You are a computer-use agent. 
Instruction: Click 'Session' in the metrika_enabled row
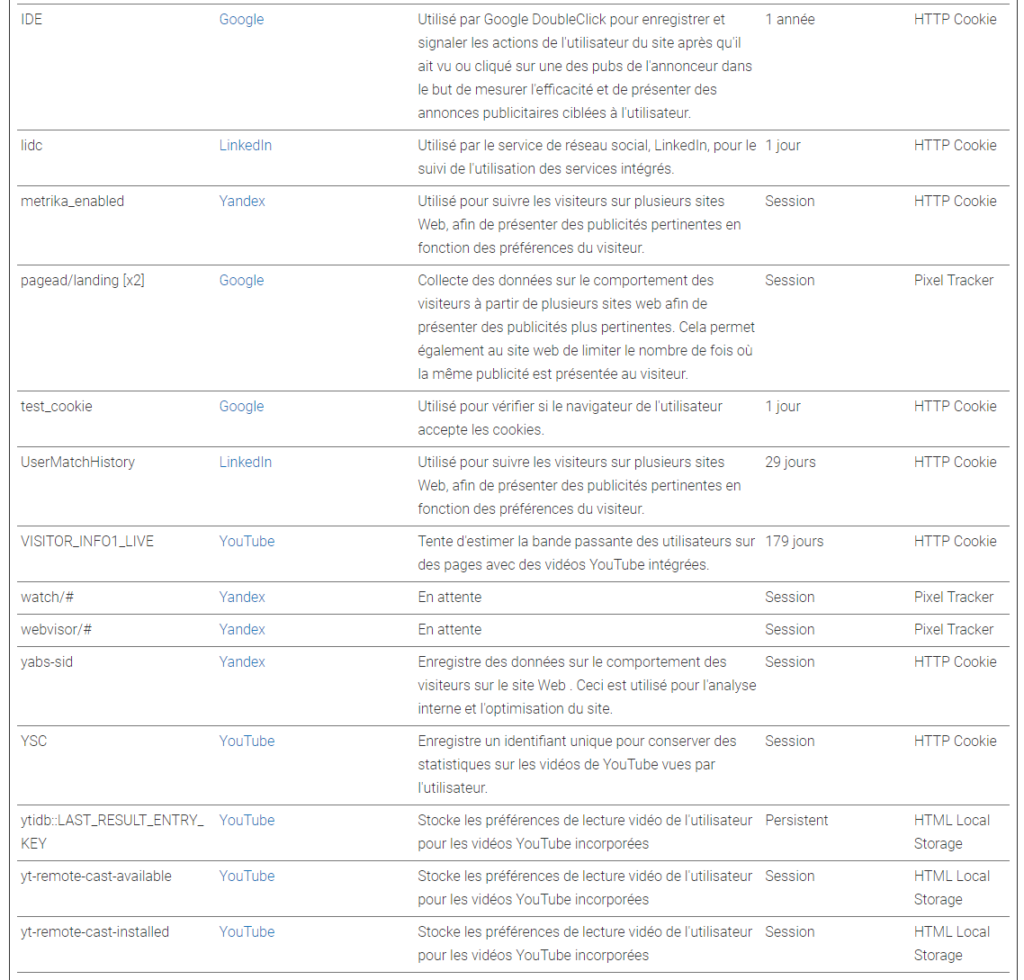(790, 201)
